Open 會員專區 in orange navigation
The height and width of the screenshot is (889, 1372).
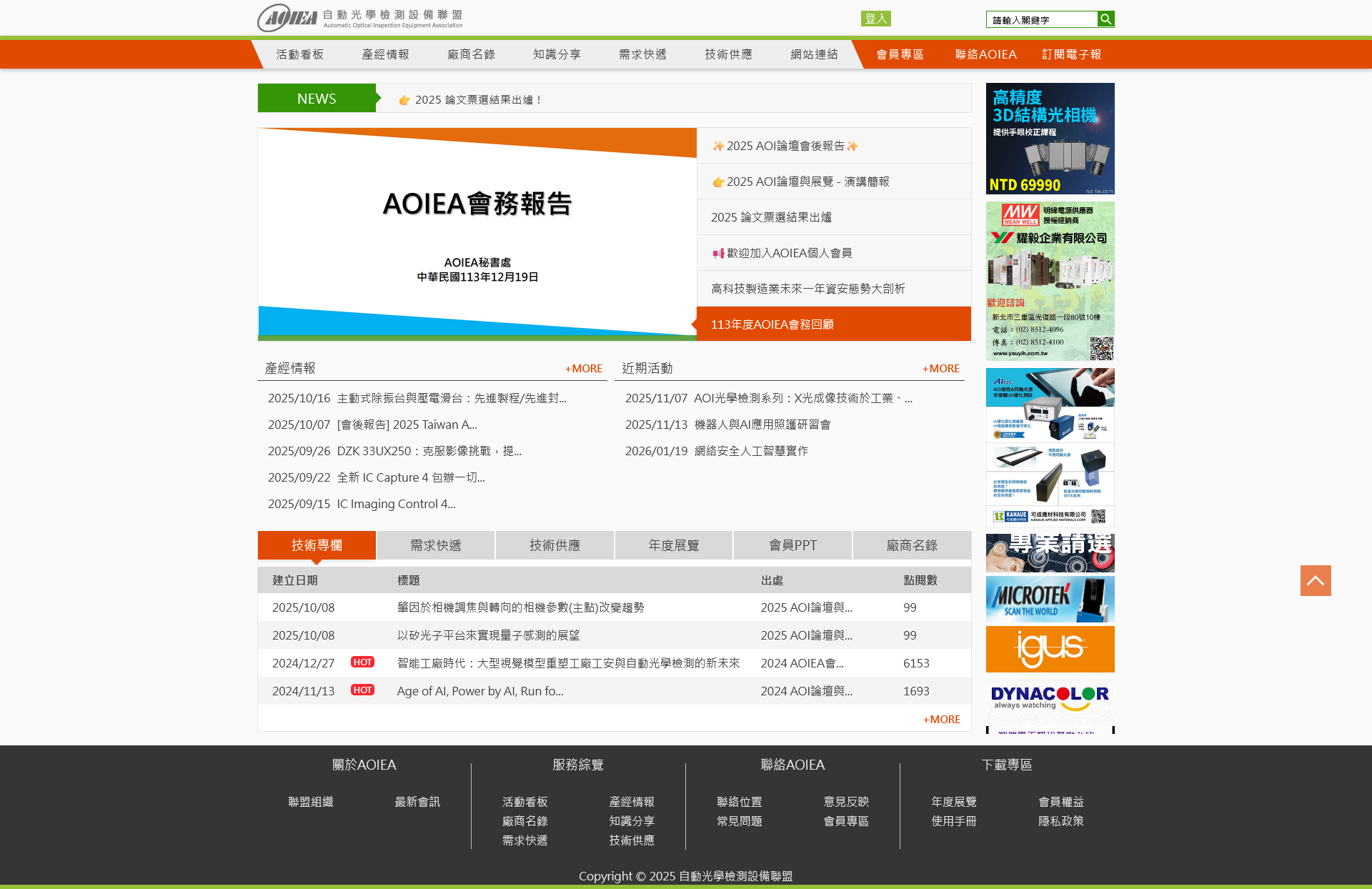click(900, 54)
